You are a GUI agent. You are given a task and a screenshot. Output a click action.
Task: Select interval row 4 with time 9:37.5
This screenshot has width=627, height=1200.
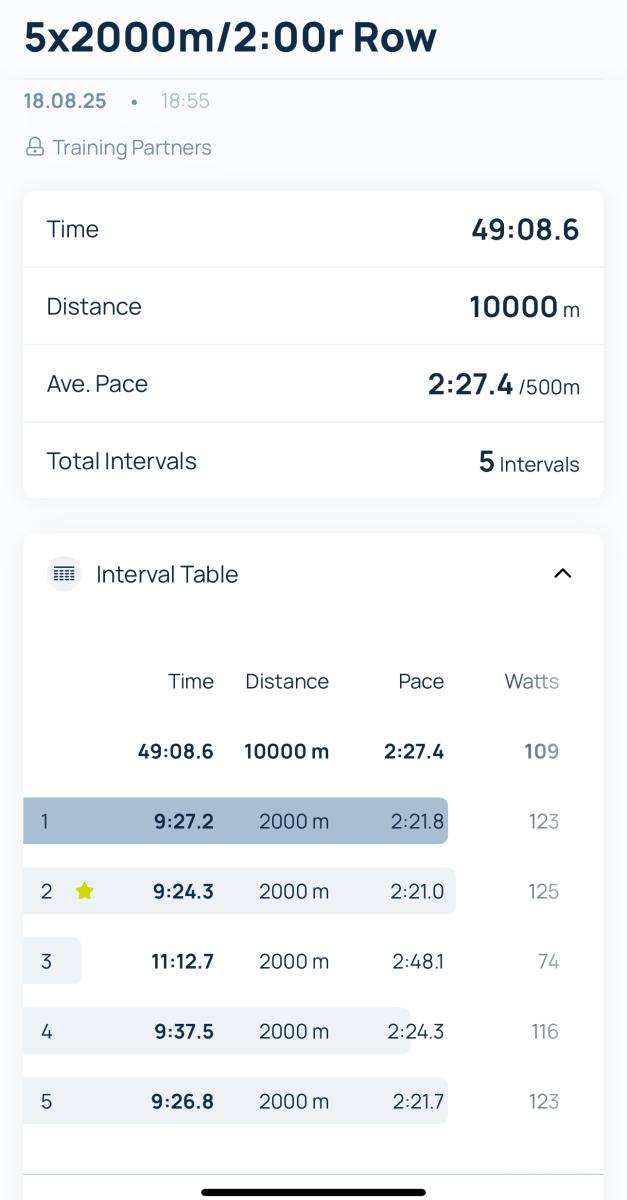click(313, 1031)
